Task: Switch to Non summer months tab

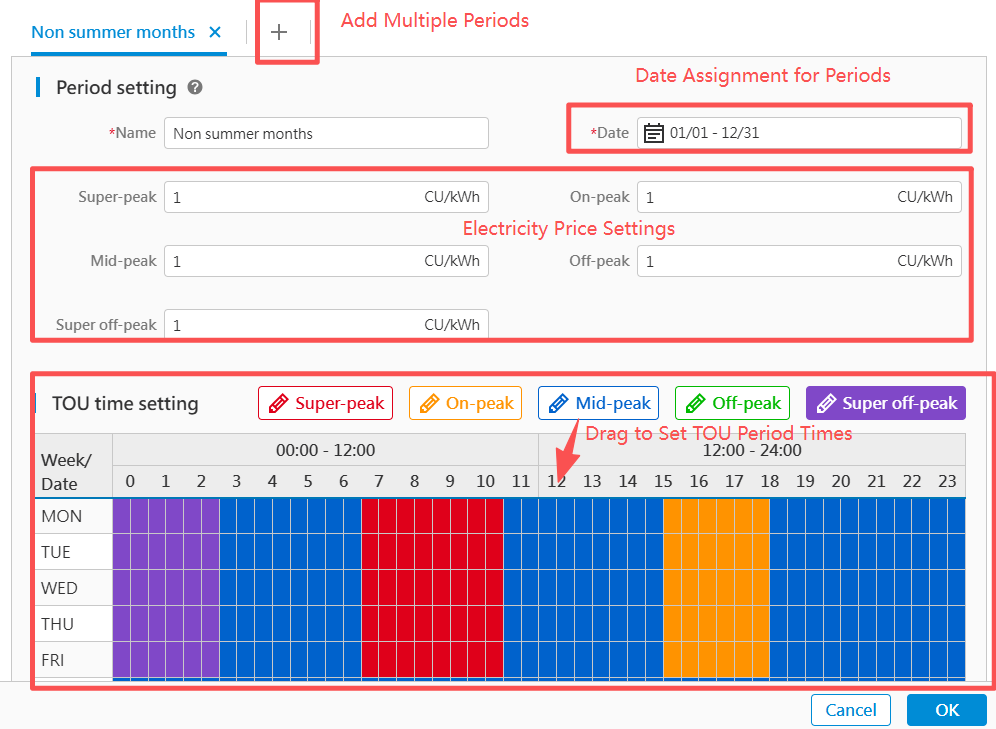Action: pyautogui.click(x=113, y=32)
